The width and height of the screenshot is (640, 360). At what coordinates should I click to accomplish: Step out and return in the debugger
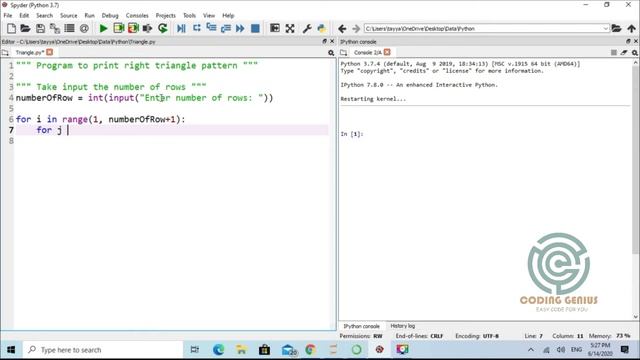pos(225,28)
